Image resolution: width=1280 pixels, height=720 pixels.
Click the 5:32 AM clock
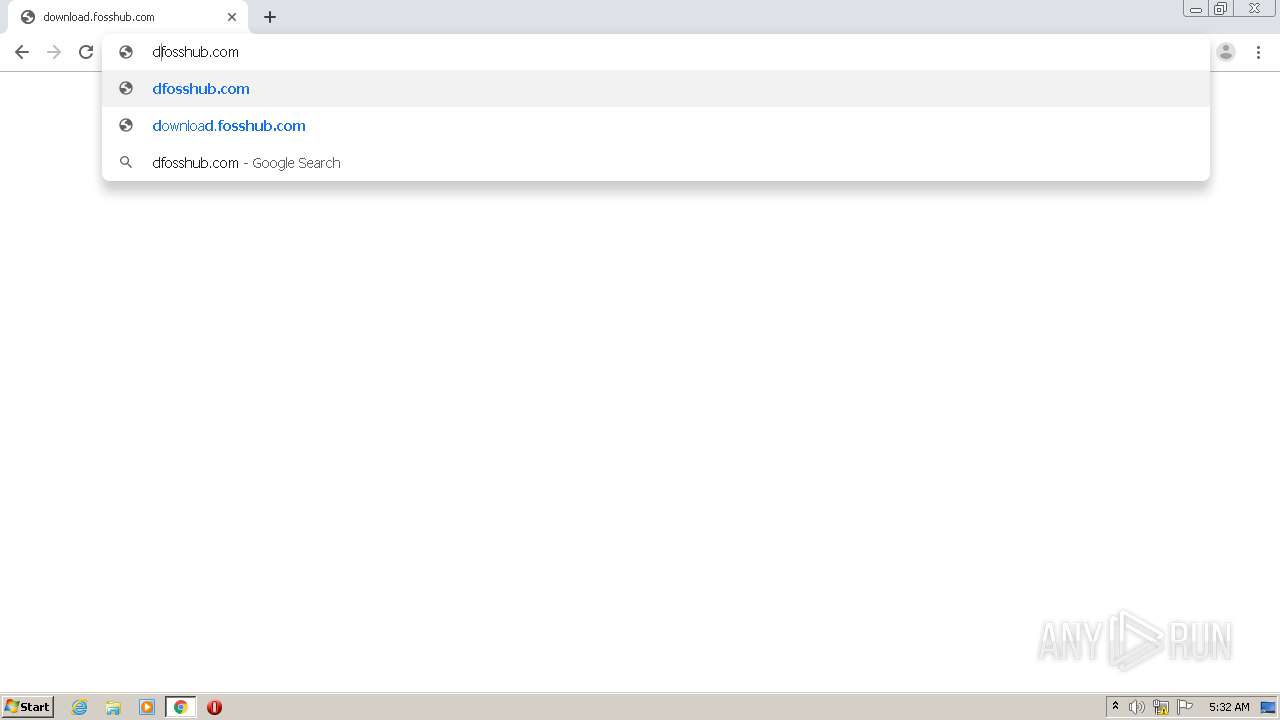coord(1229,707)
